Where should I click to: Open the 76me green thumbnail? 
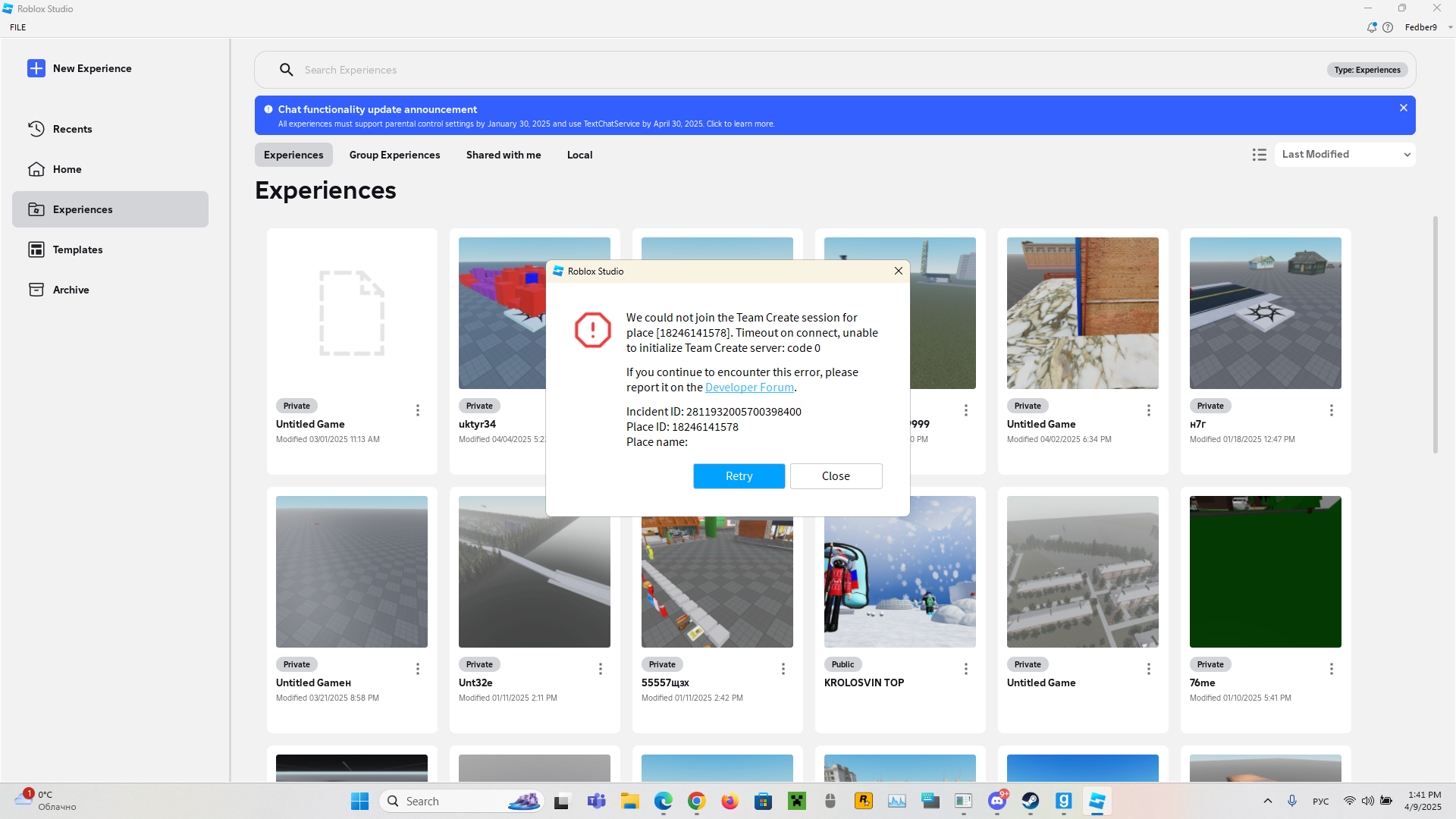[x=1266, y=572]
